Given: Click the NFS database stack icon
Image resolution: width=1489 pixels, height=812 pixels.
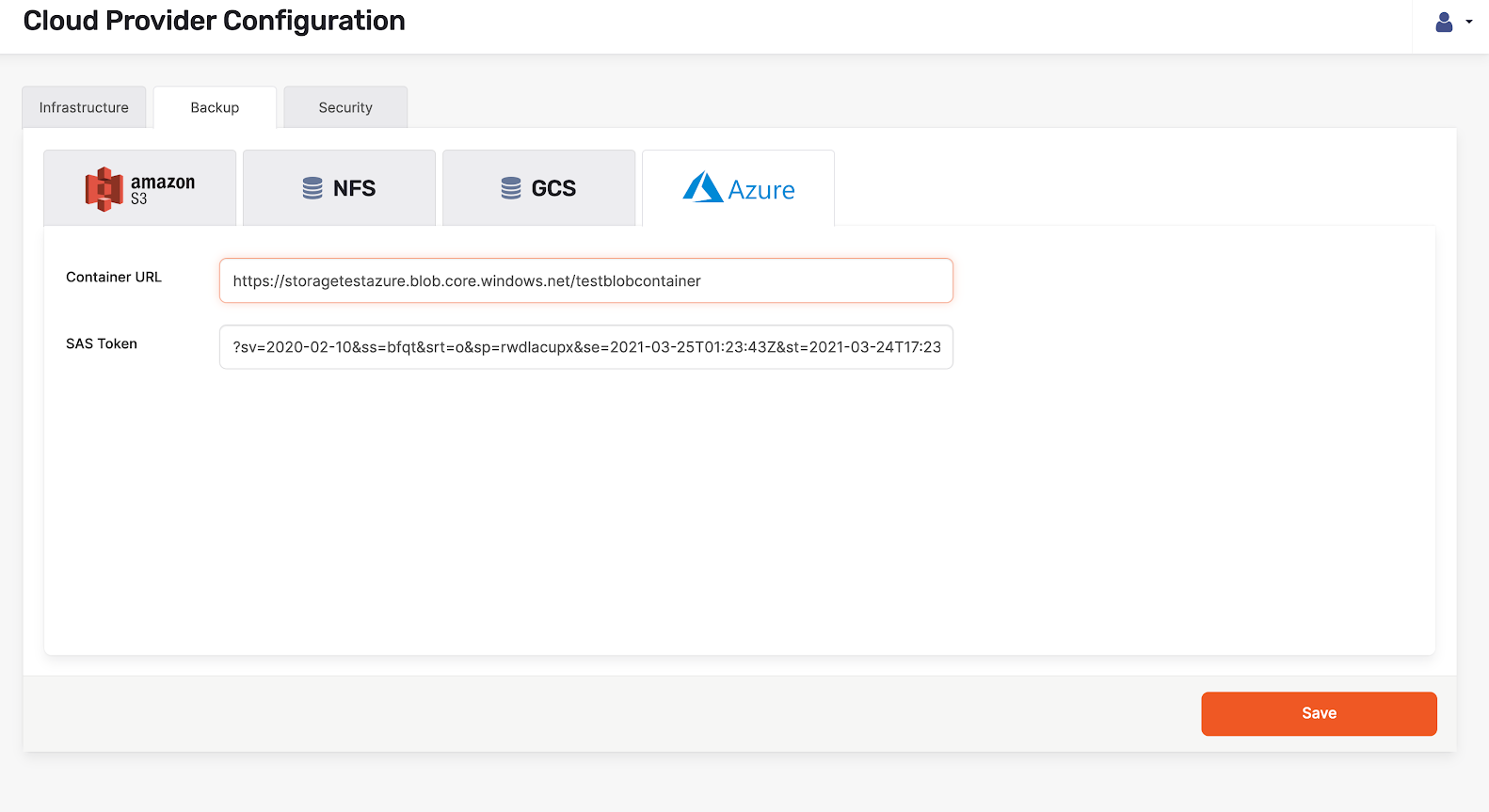Looking at the screenshot, I should pyautogui.click(x=312, y=188).
